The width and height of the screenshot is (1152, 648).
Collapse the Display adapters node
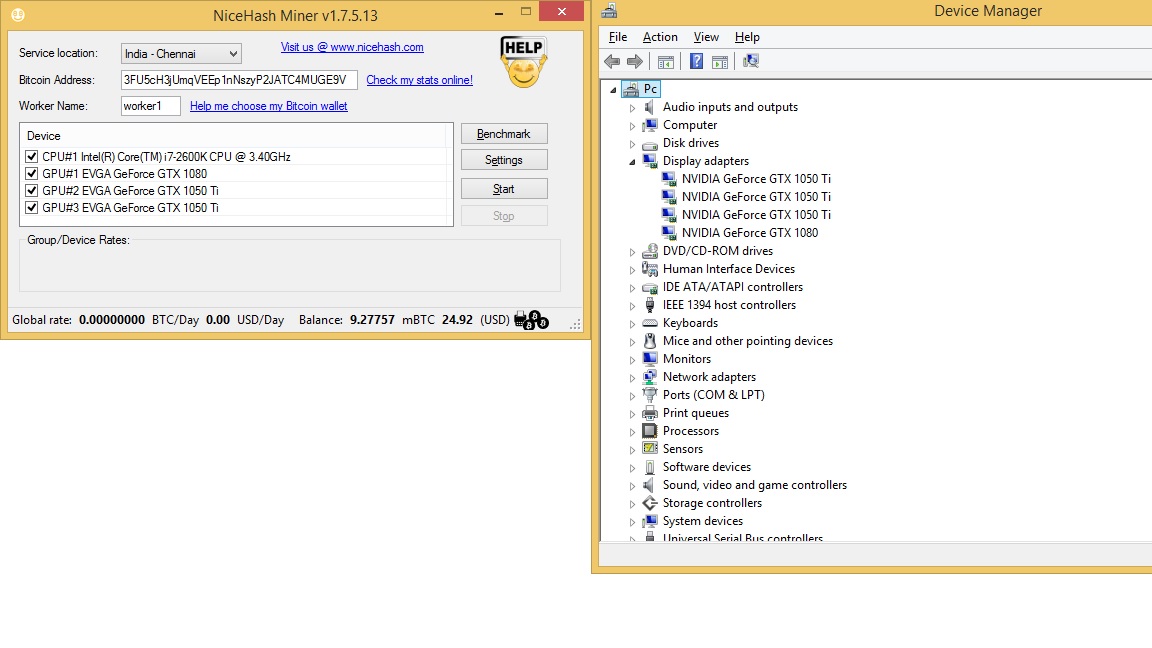(x=632, y=162)
